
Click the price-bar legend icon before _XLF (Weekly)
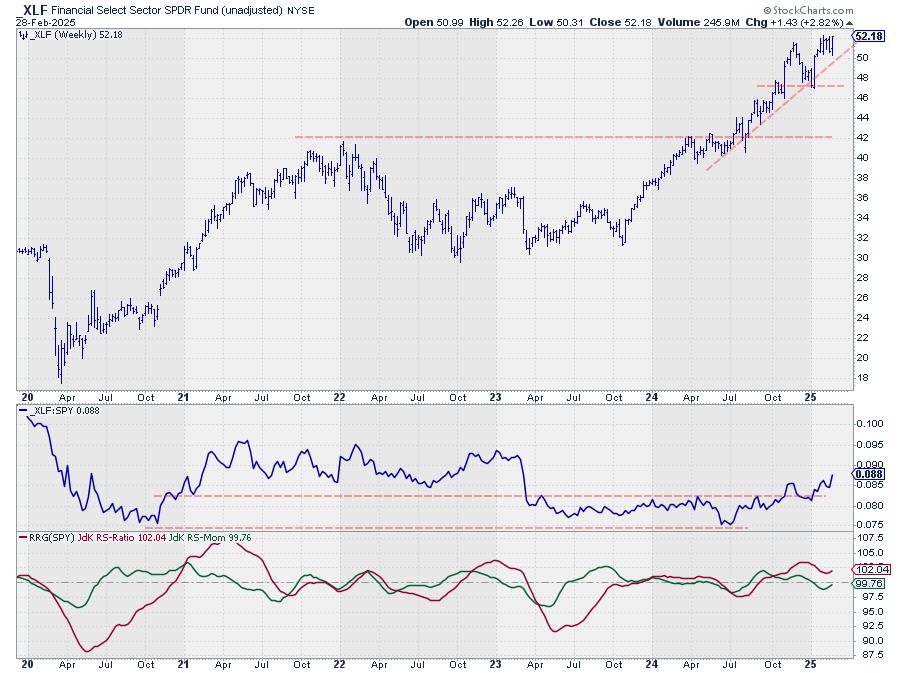[x=23, y=35]
